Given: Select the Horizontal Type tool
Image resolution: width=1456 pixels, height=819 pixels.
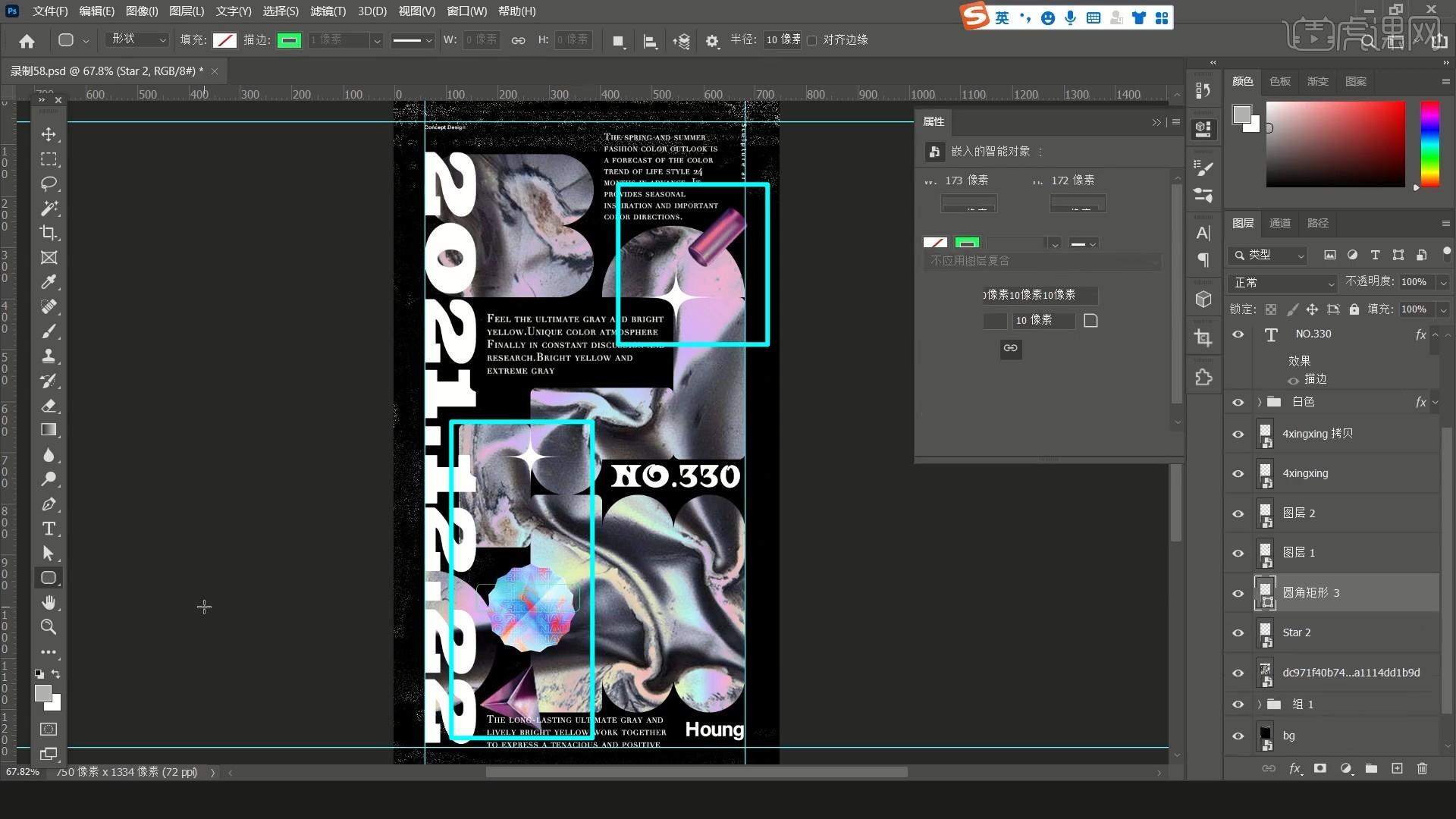Looking at the screenshot, I should pos(49,529).
